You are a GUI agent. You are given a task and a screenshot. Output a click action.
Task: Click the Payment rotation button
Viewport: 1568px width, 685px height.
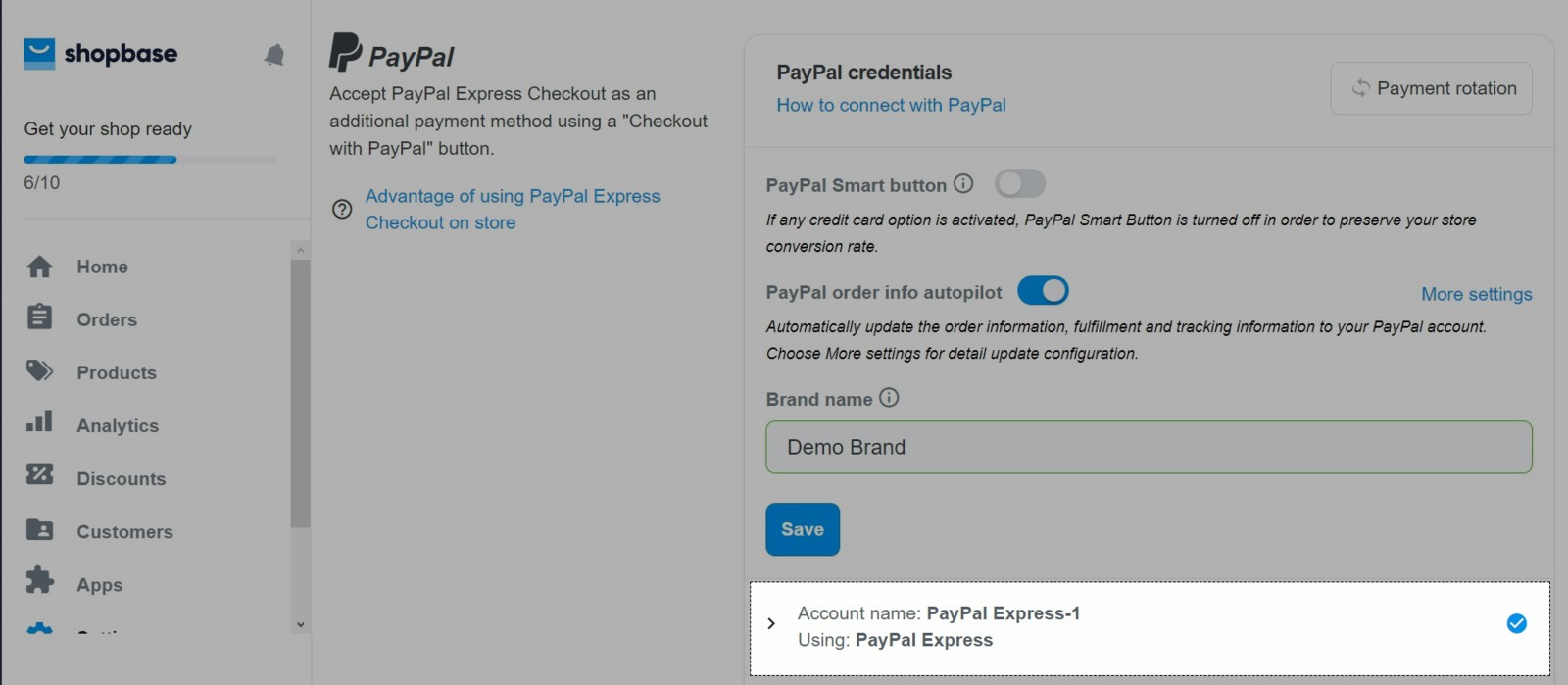point(1430,88)
